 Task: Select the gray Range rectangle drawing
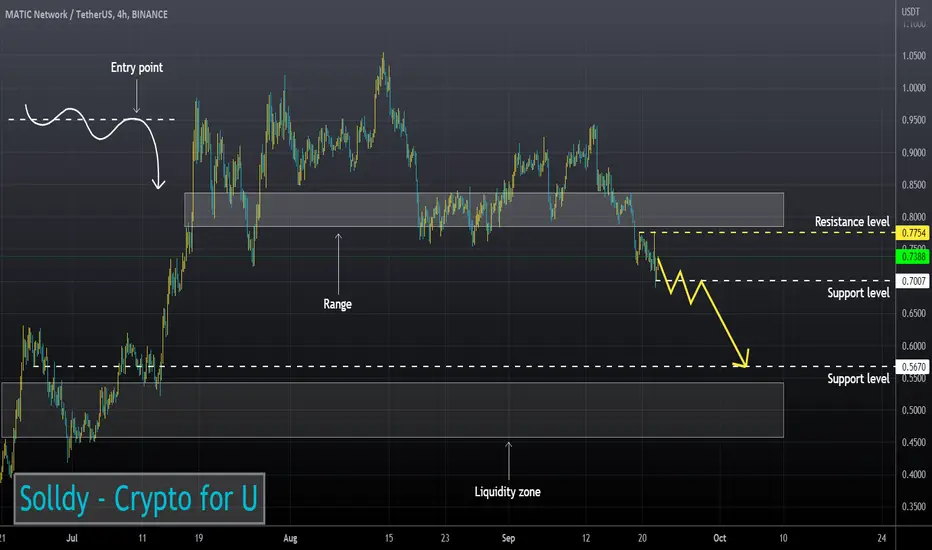point(484,209)
